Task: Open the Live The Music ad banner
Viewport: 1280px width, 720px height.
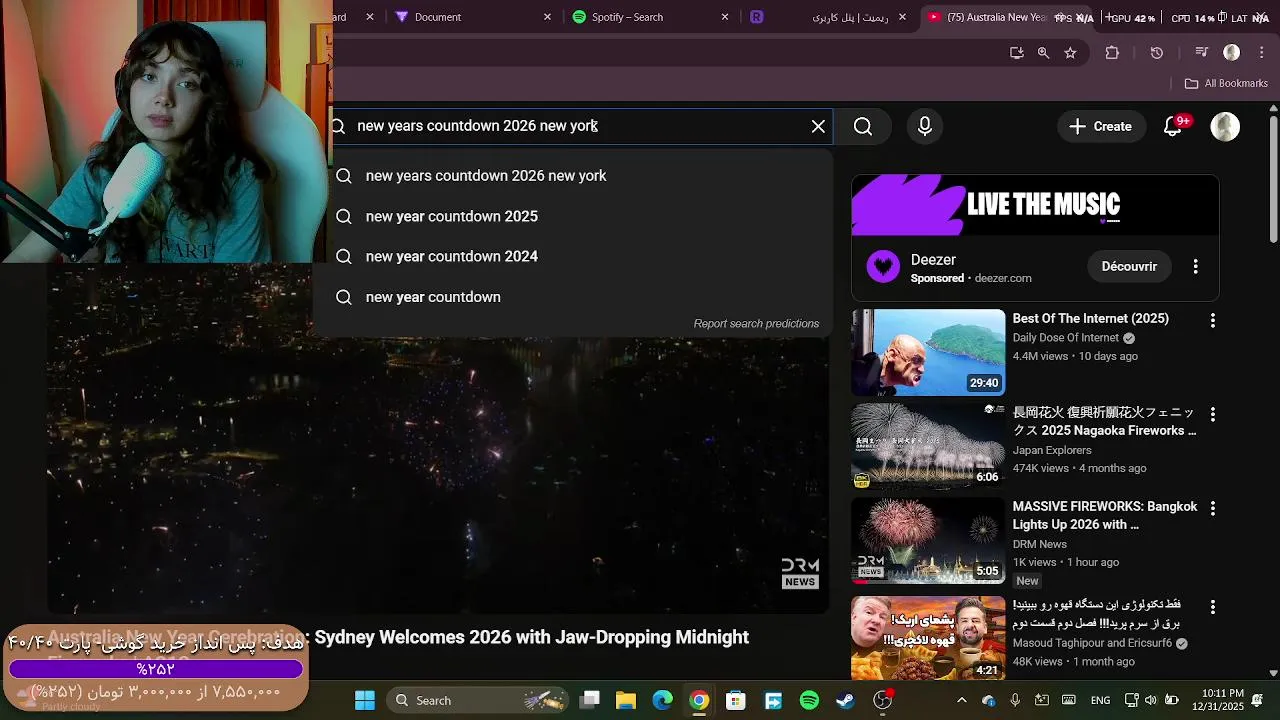Action: pos(1035,205)
